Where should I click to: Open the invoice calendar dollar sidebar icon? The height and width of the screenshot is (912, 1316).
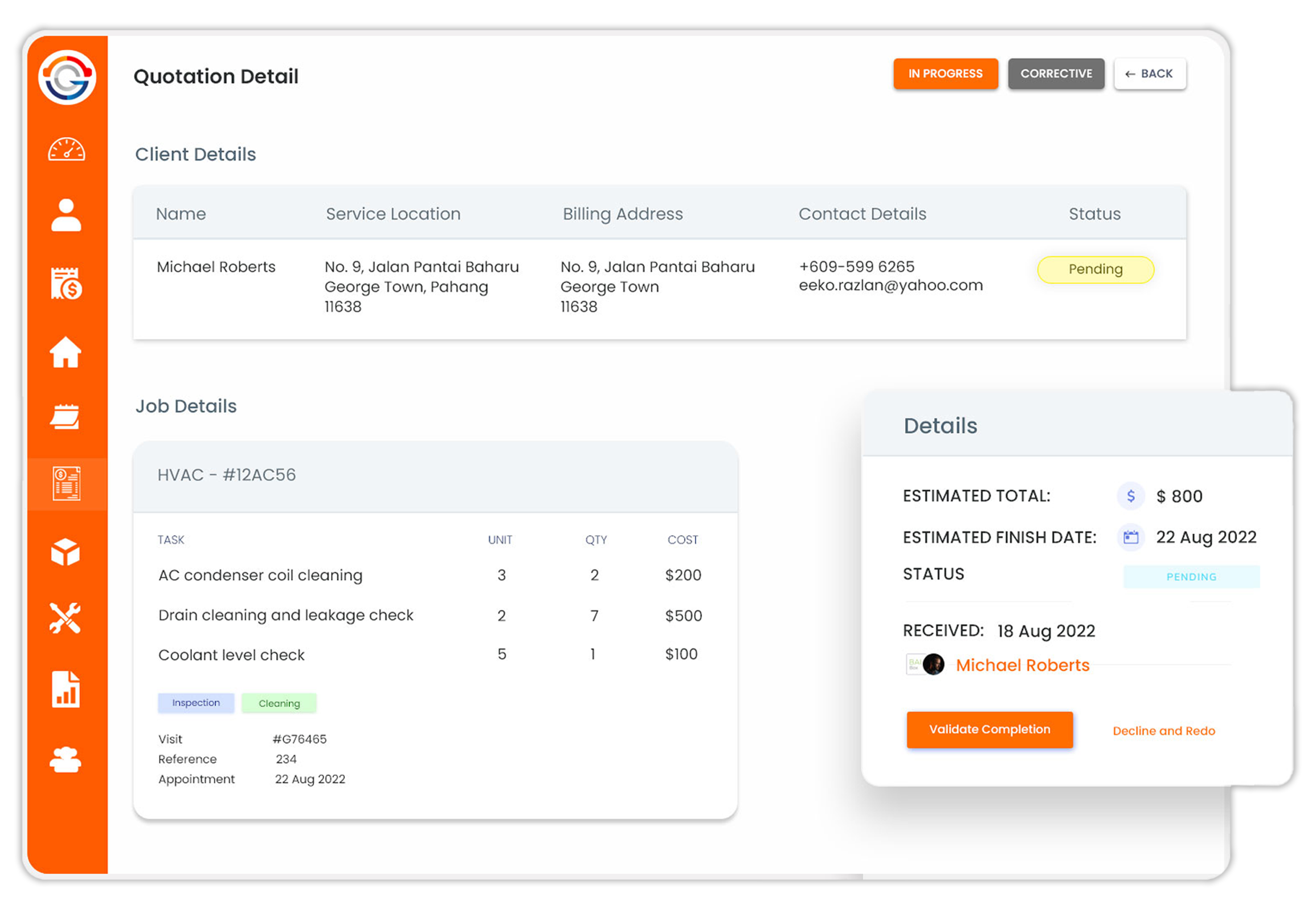coord(66,283)
